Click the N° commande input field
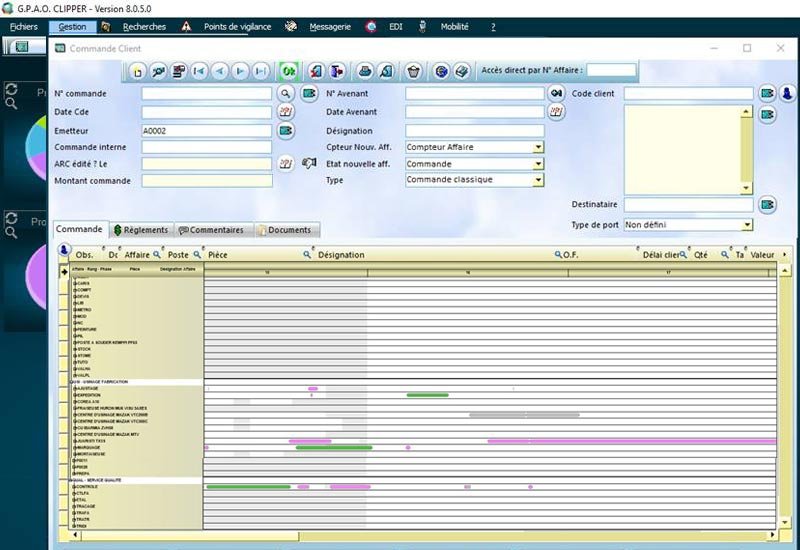Viewport: 800px width, 550px height. [x=207, y=93]
